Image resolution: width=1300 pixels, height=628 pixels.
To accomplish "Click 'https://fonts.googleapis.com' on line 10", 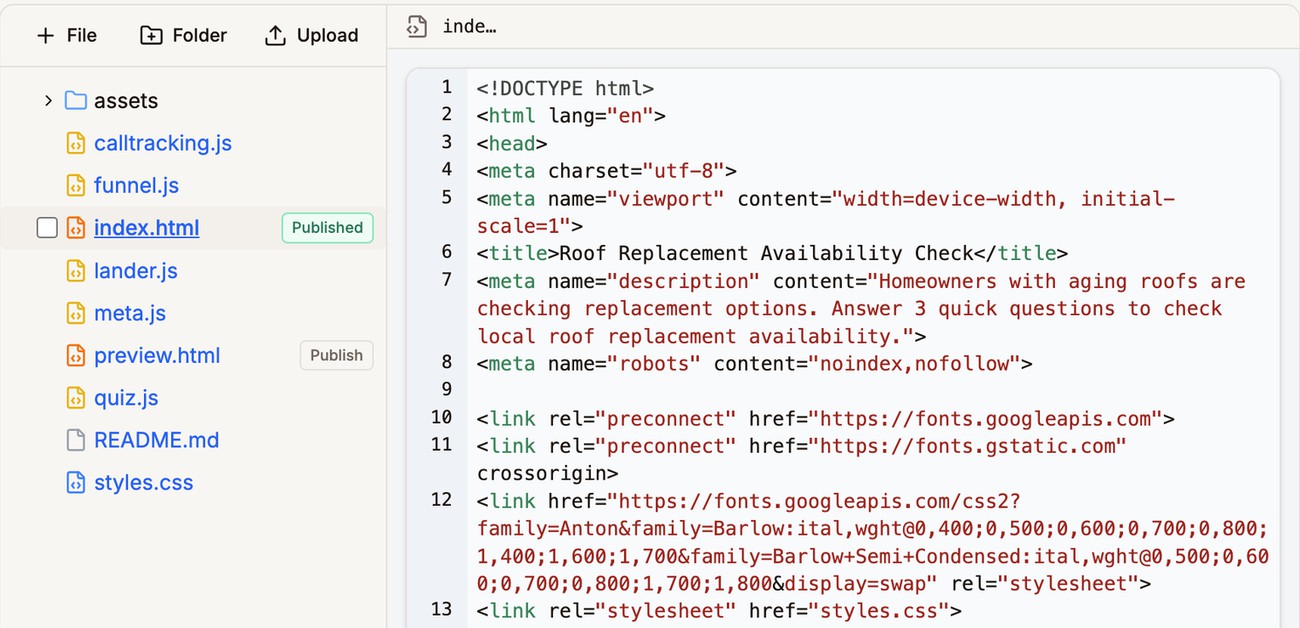I will coord(985,418).
